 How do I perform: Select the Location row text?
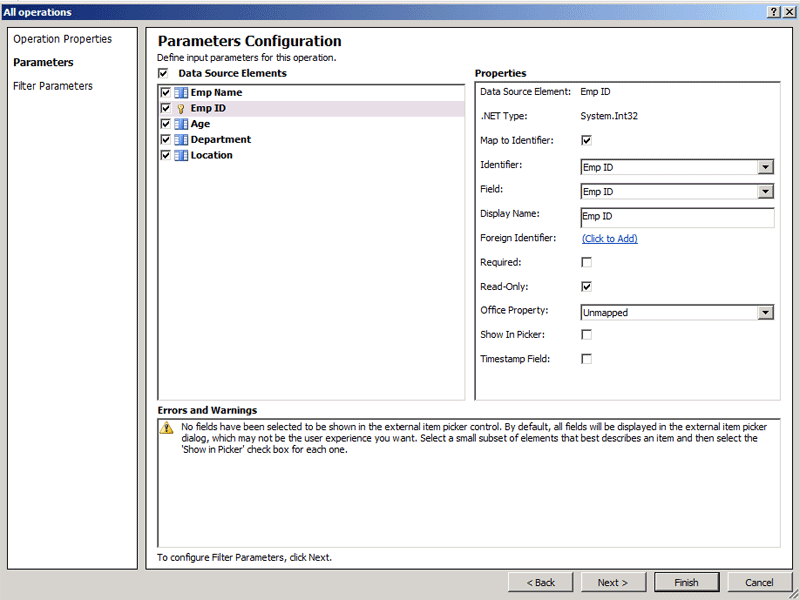coord(211,156)
